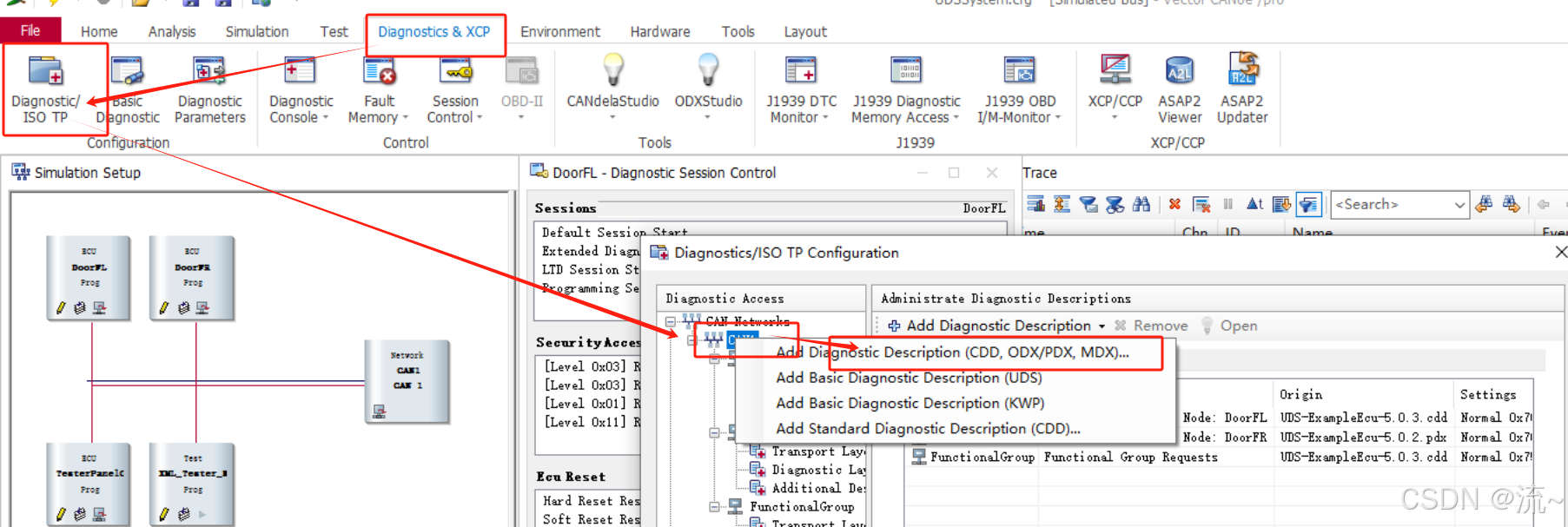
Task: Click TesterPanel ECU pencil icon
Action: coord(61,514)
